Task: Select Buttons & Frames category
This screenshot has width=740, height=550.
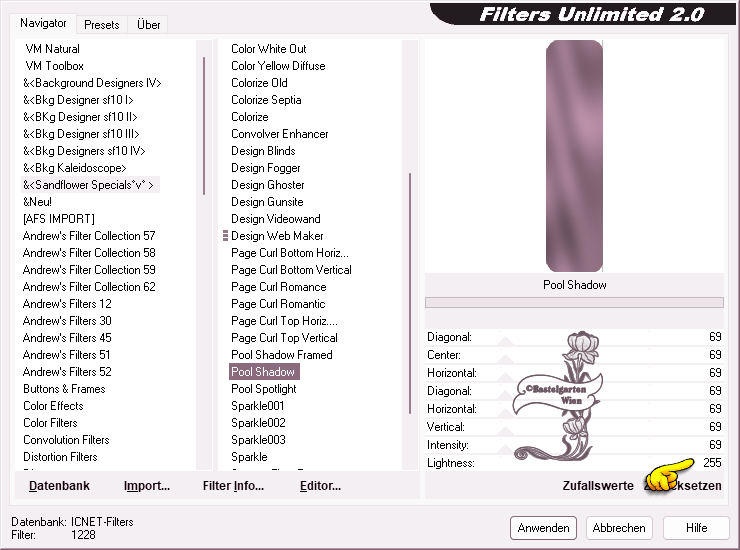Action: click(x=64, y=389)
